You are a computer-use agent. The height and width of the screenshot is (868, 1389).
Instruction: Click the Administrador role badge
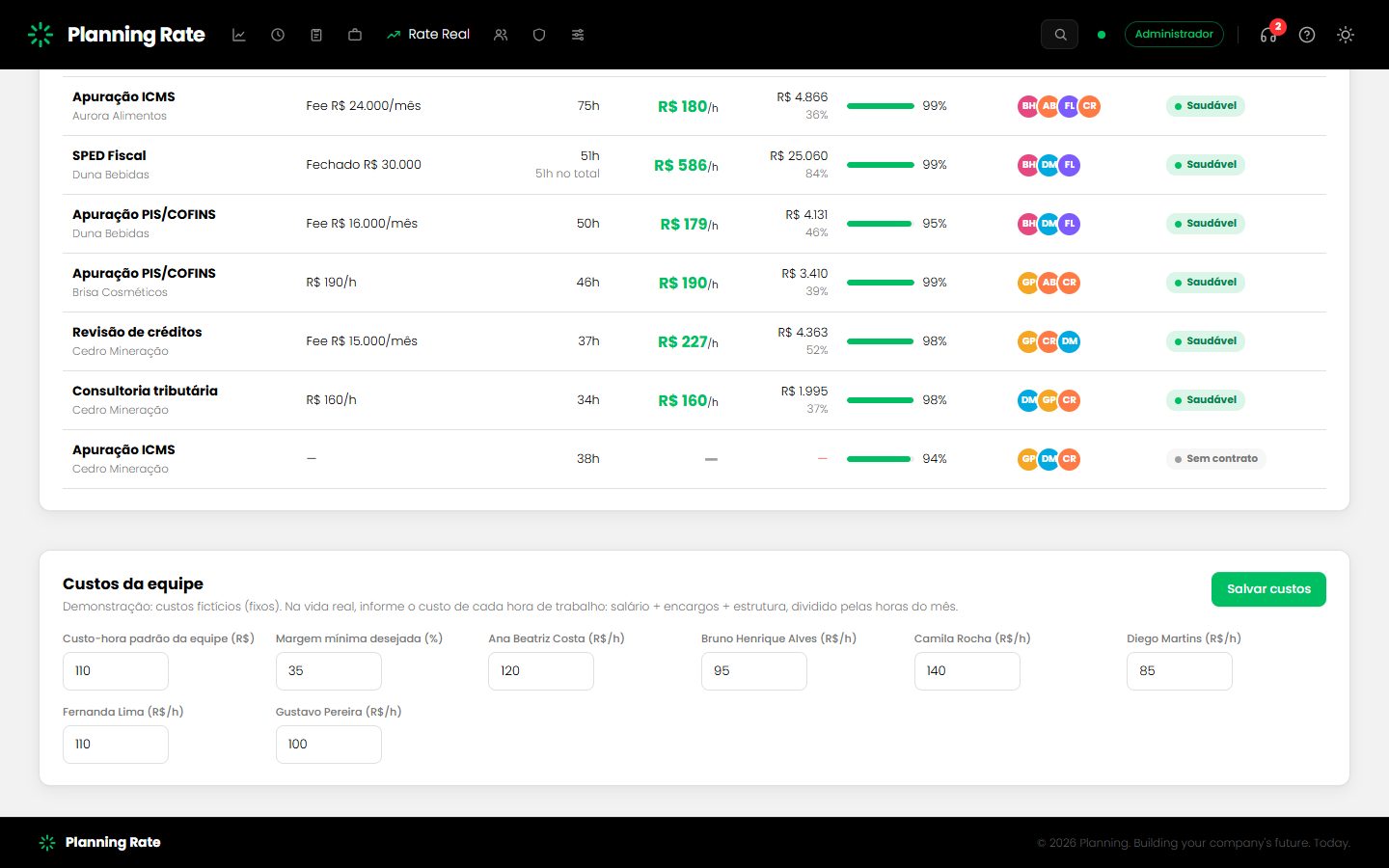click(1174, 35)
